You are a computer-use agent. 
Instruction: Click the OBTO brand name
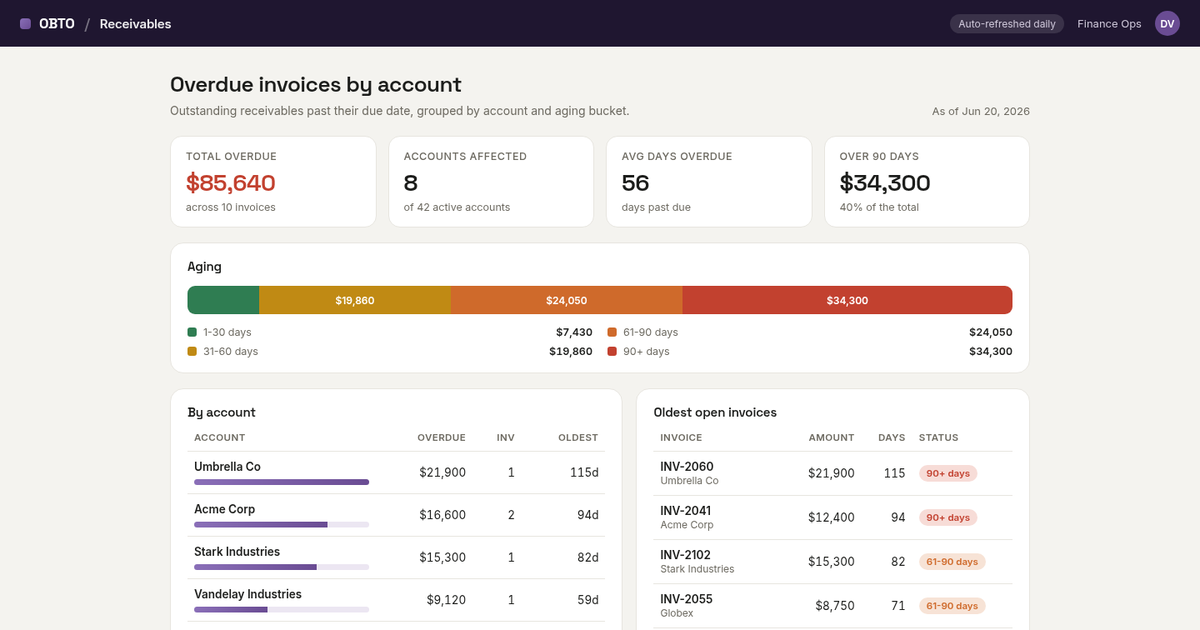[57, 24]
